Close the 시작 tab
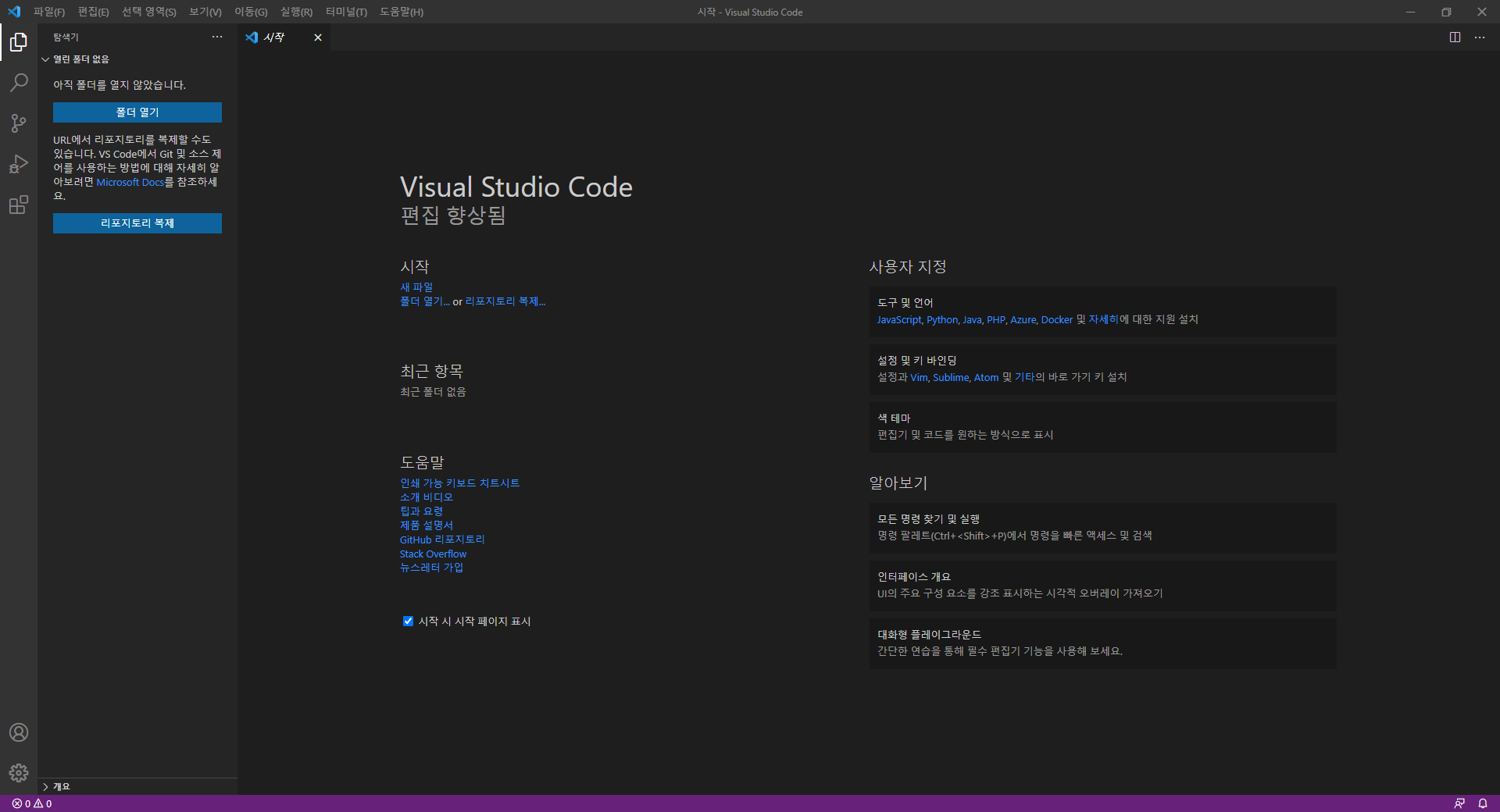1500x812 pixels. tap(318, 37)
